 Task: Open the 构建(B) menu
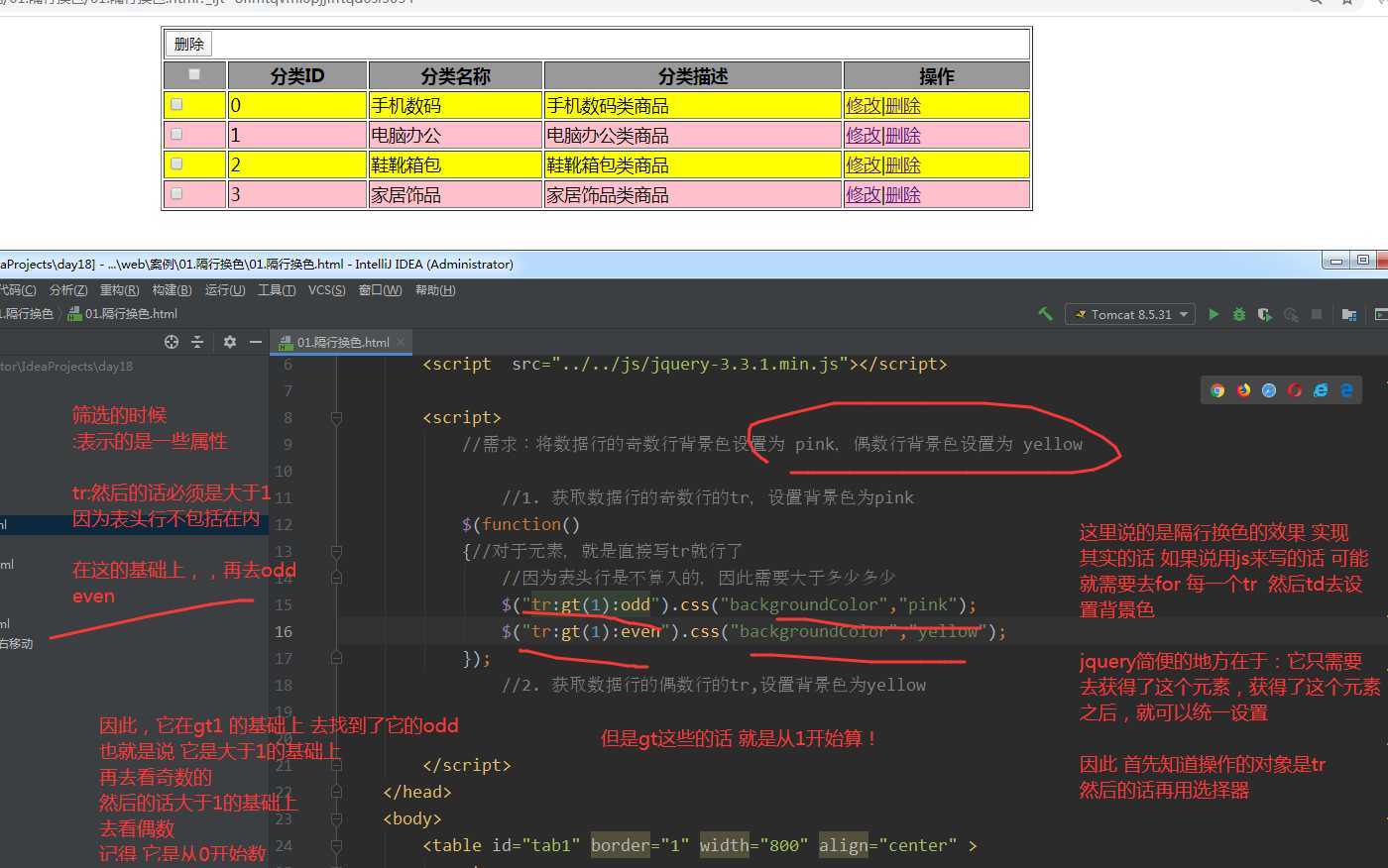(173, 290)
